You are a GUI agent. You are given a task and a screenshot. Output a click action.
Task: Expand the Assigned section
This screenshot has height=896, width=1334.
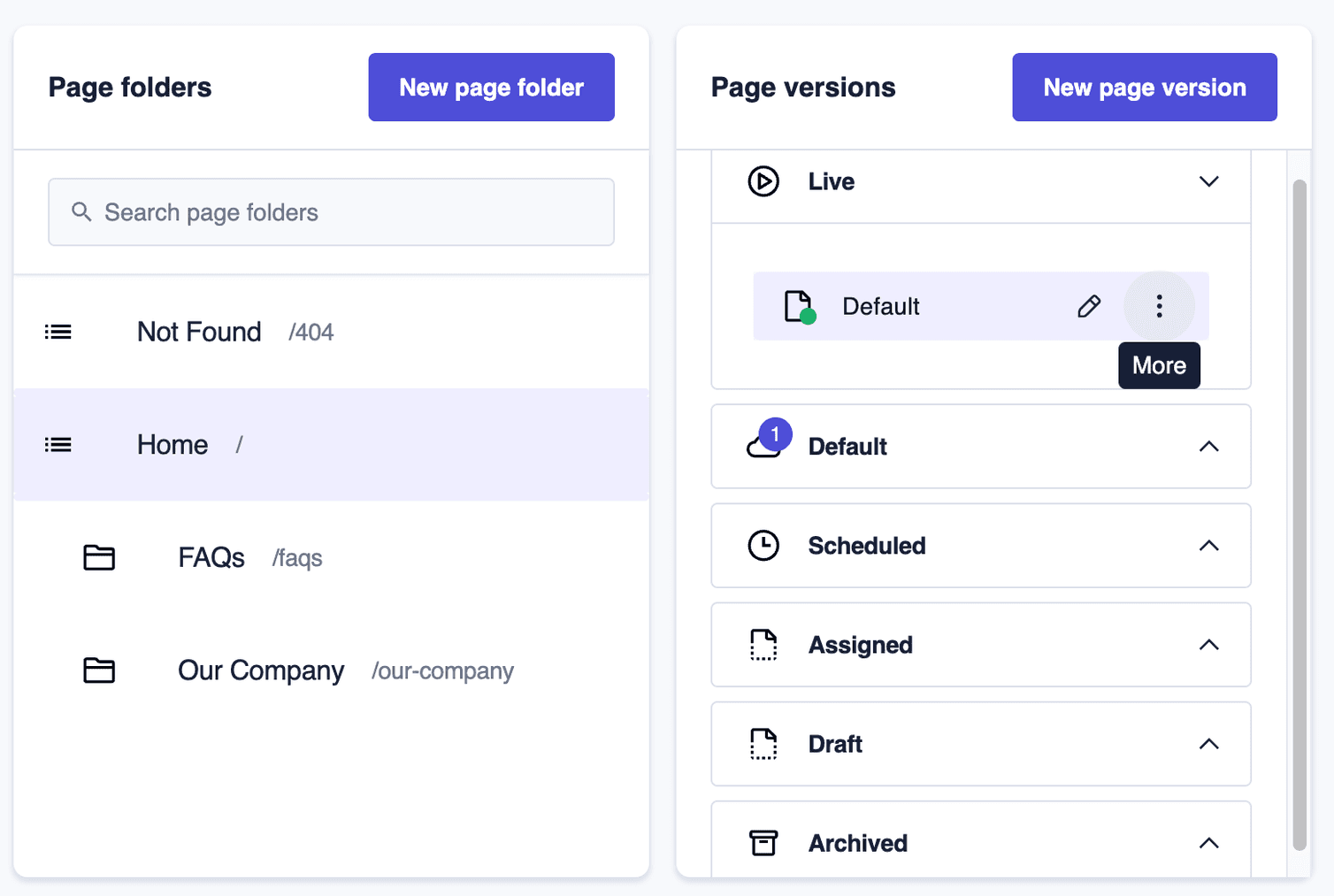coord(1209,645)
